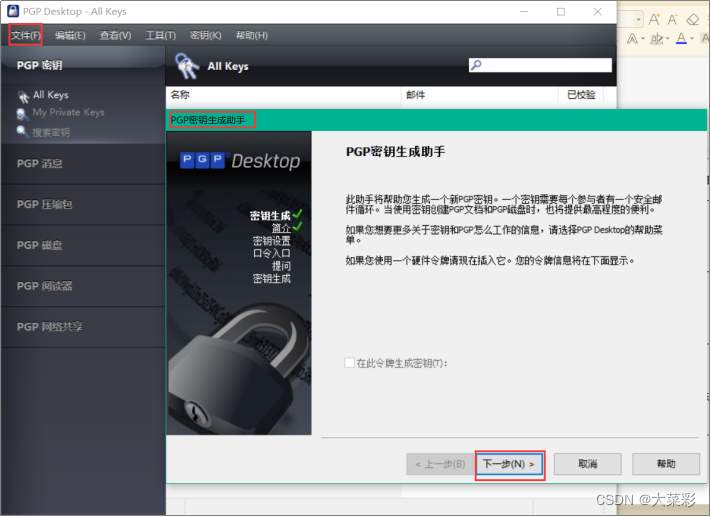Click the increase font size icon in background editor
The height and width of the screenshot is (517, 711).
click(654, 20)
